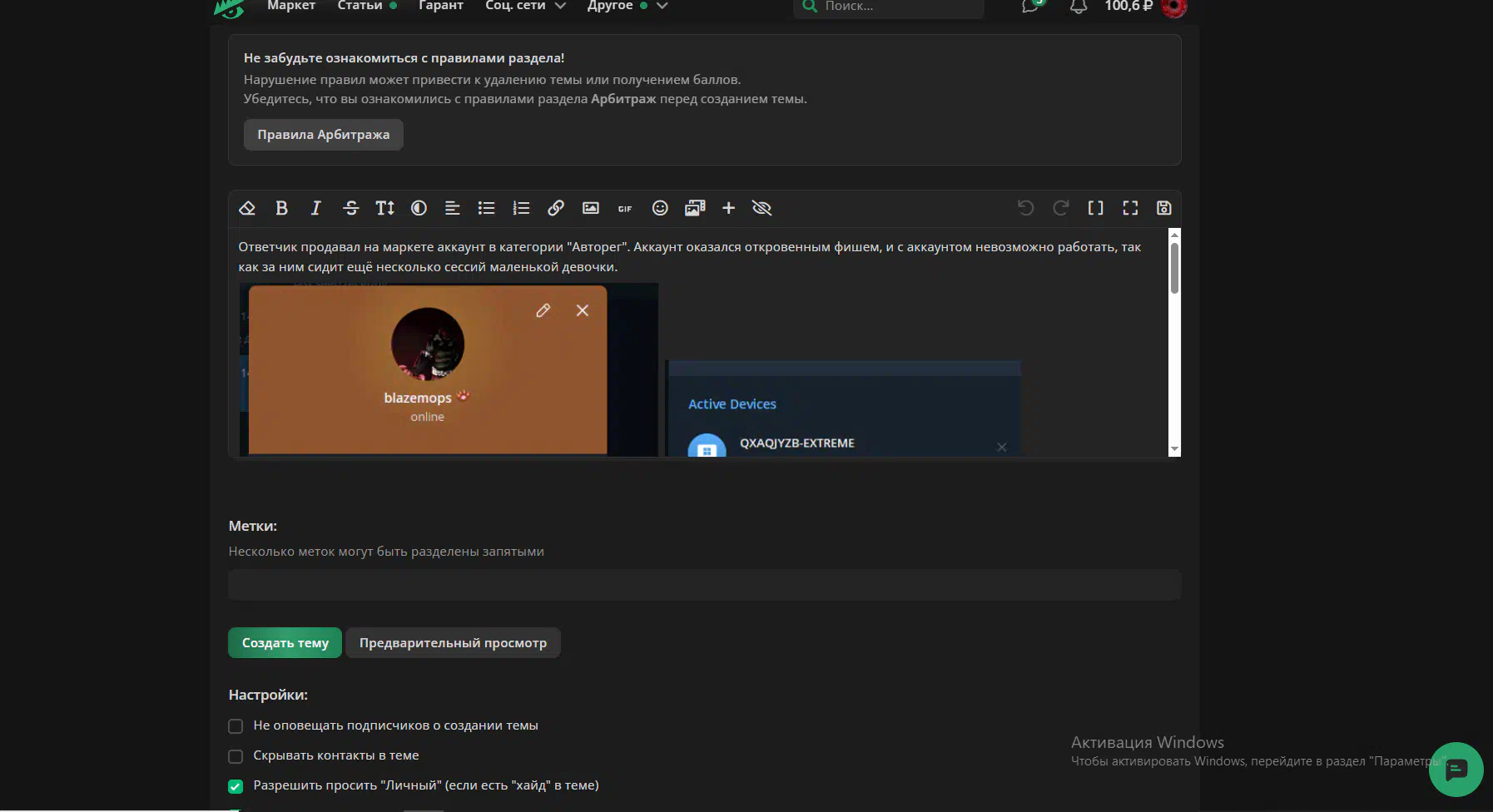Image resolution: width=1493 pixels, height=812 pixels.
Task: Check 'Скрывать контакты в теме' option
Action: coord(236,756)
